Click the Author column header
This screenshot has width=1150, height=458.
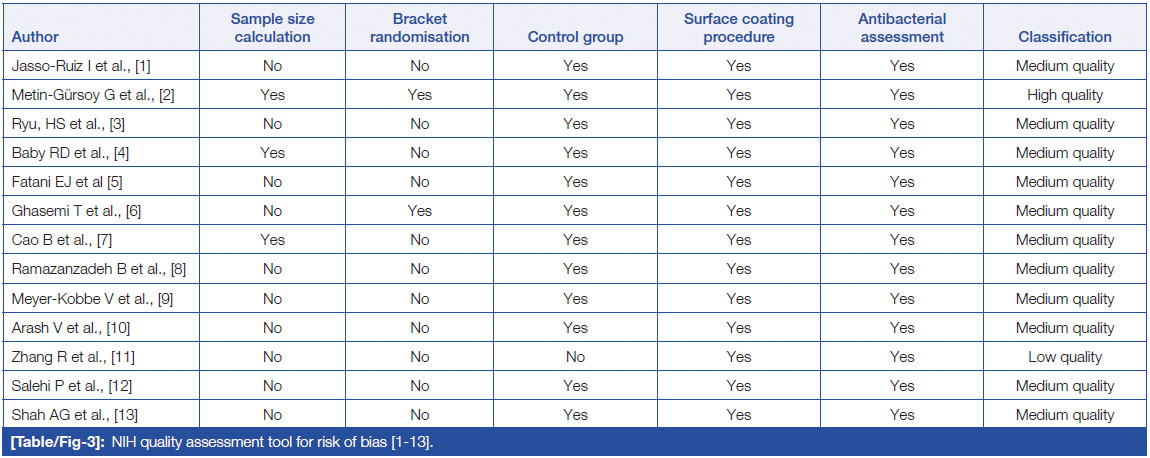coord(35,37)
